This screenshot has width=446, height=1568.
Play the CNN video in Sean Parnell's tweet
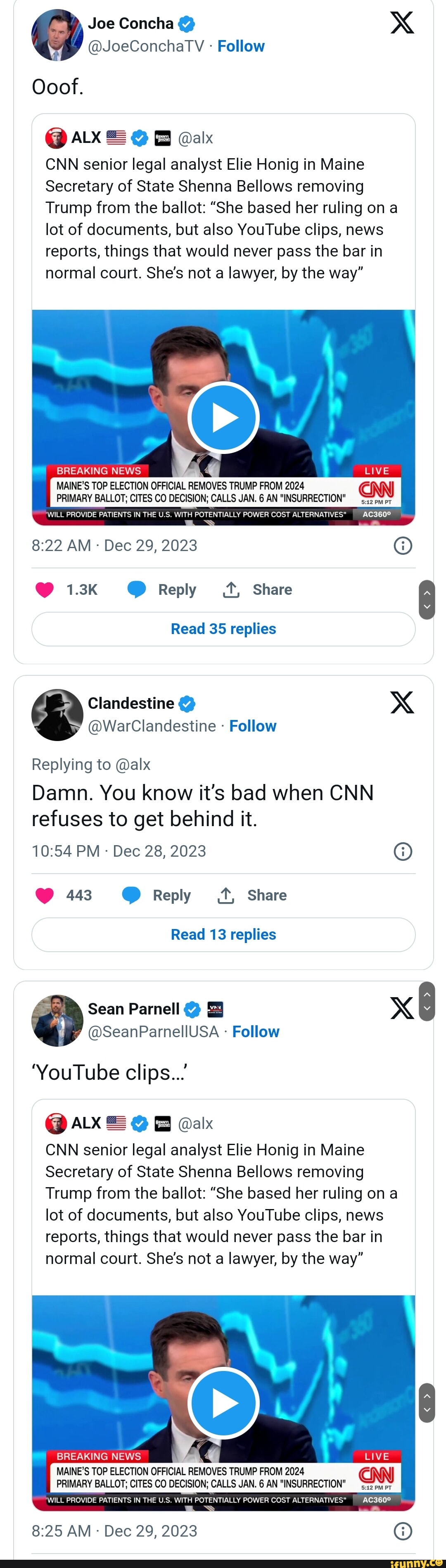[x=223, y=1403]
